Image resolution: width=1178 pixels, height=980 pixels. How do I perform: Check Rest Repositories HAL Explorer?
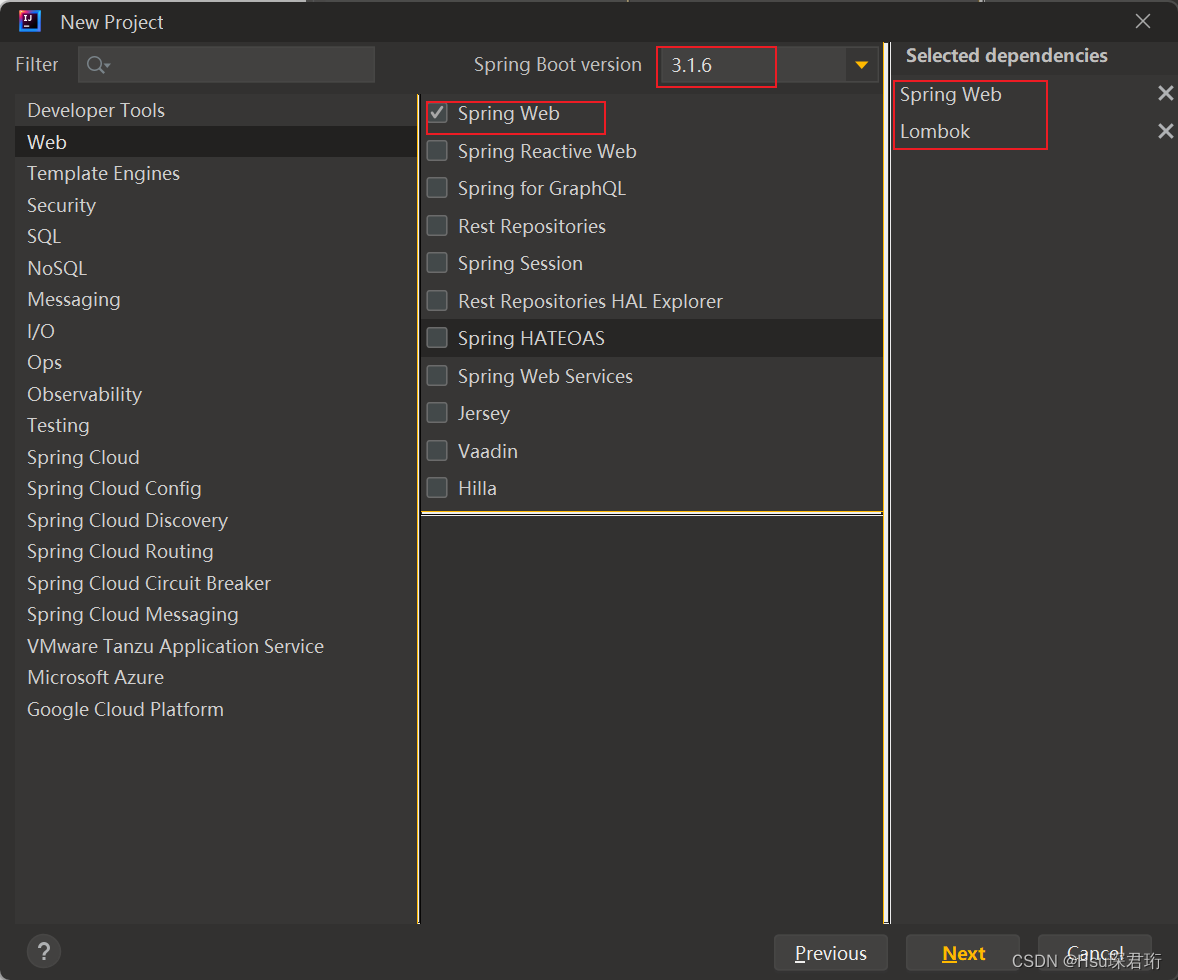point(437,301)
